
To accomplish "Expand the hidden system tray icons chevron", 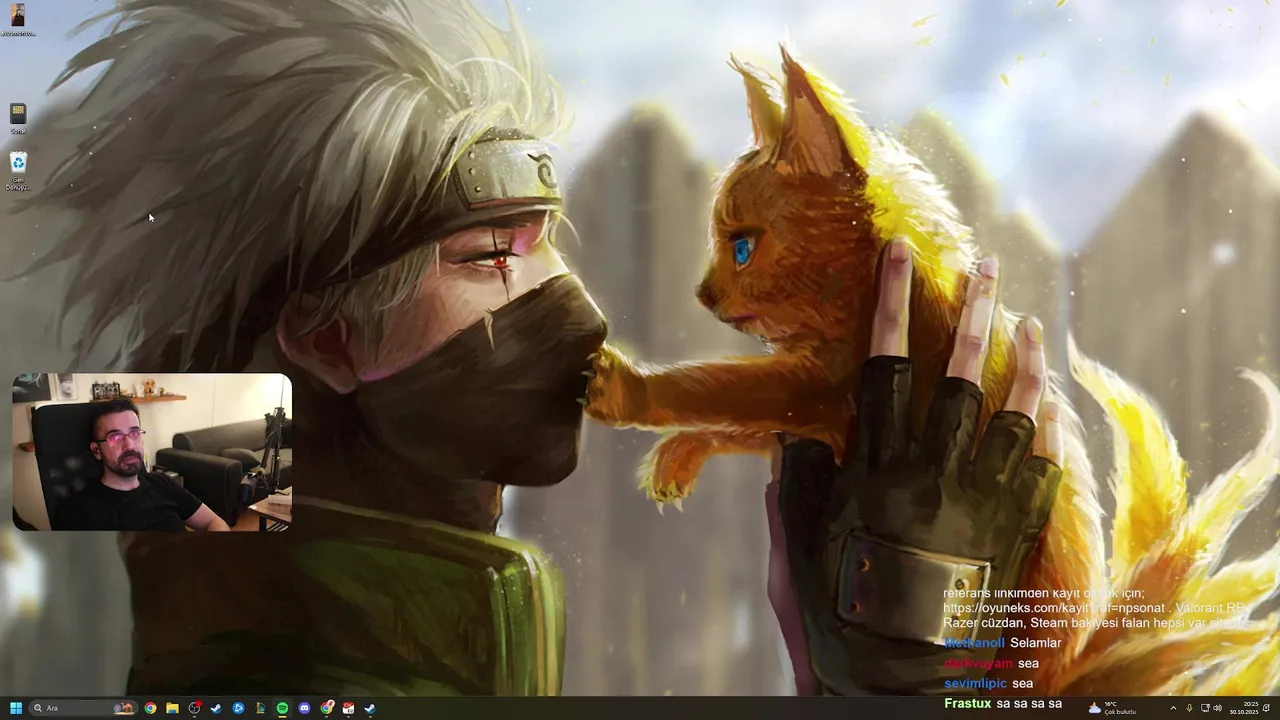I will [x=1173, y=708].
